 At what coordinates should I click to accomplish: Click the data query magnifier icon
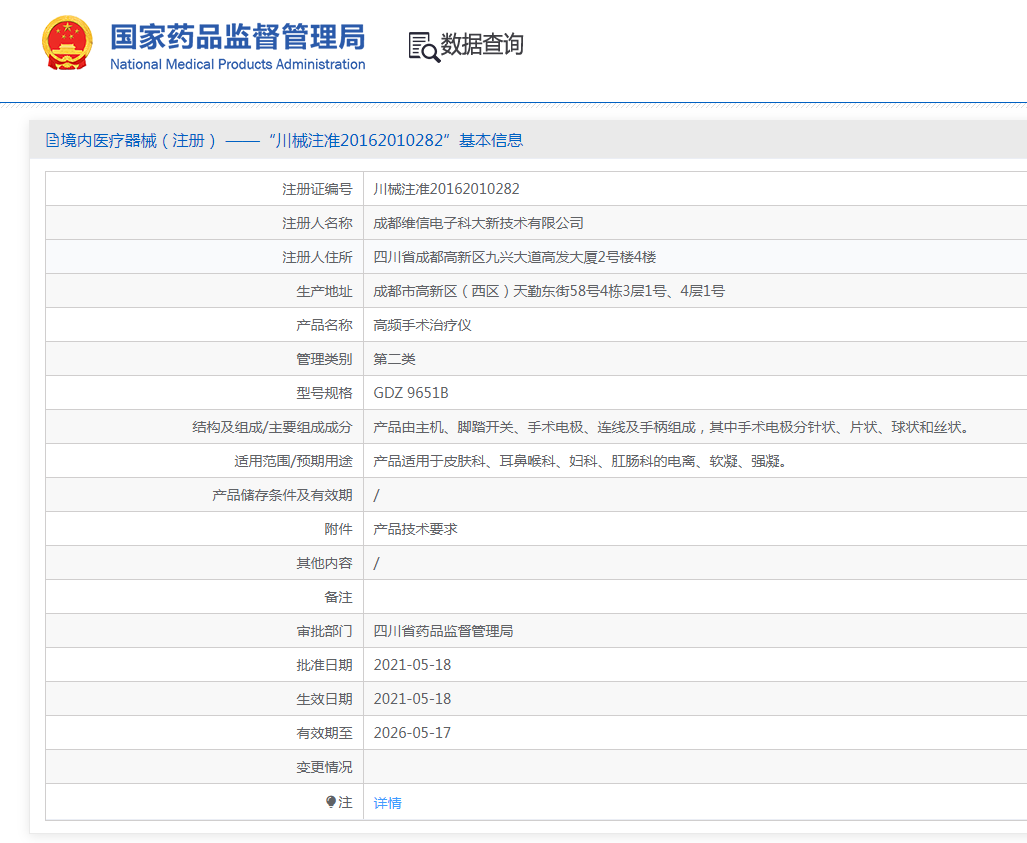click(x=424, y=47)
